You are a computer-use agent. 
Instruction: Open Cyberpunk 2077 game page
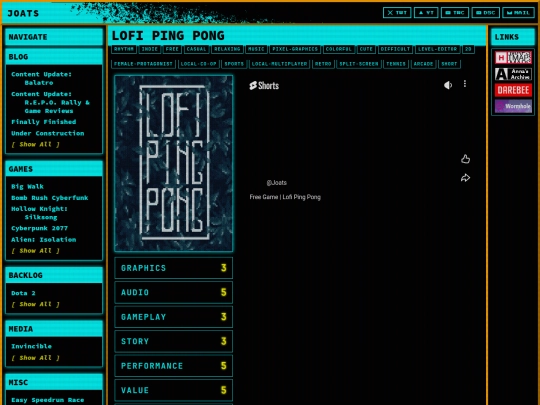click(x=40, y=228)
